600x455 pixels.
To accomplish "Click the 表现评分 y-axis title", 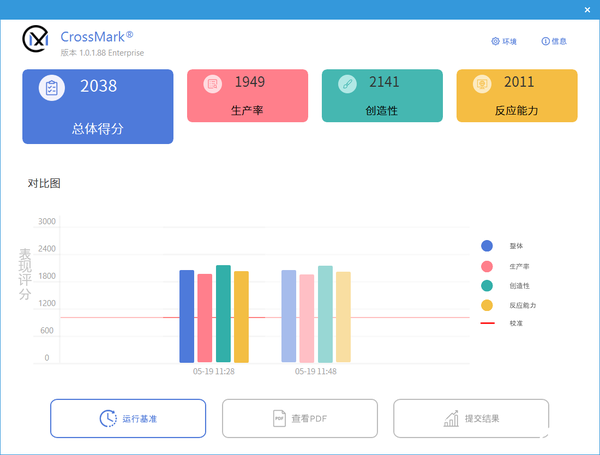I will pos(25,274).
